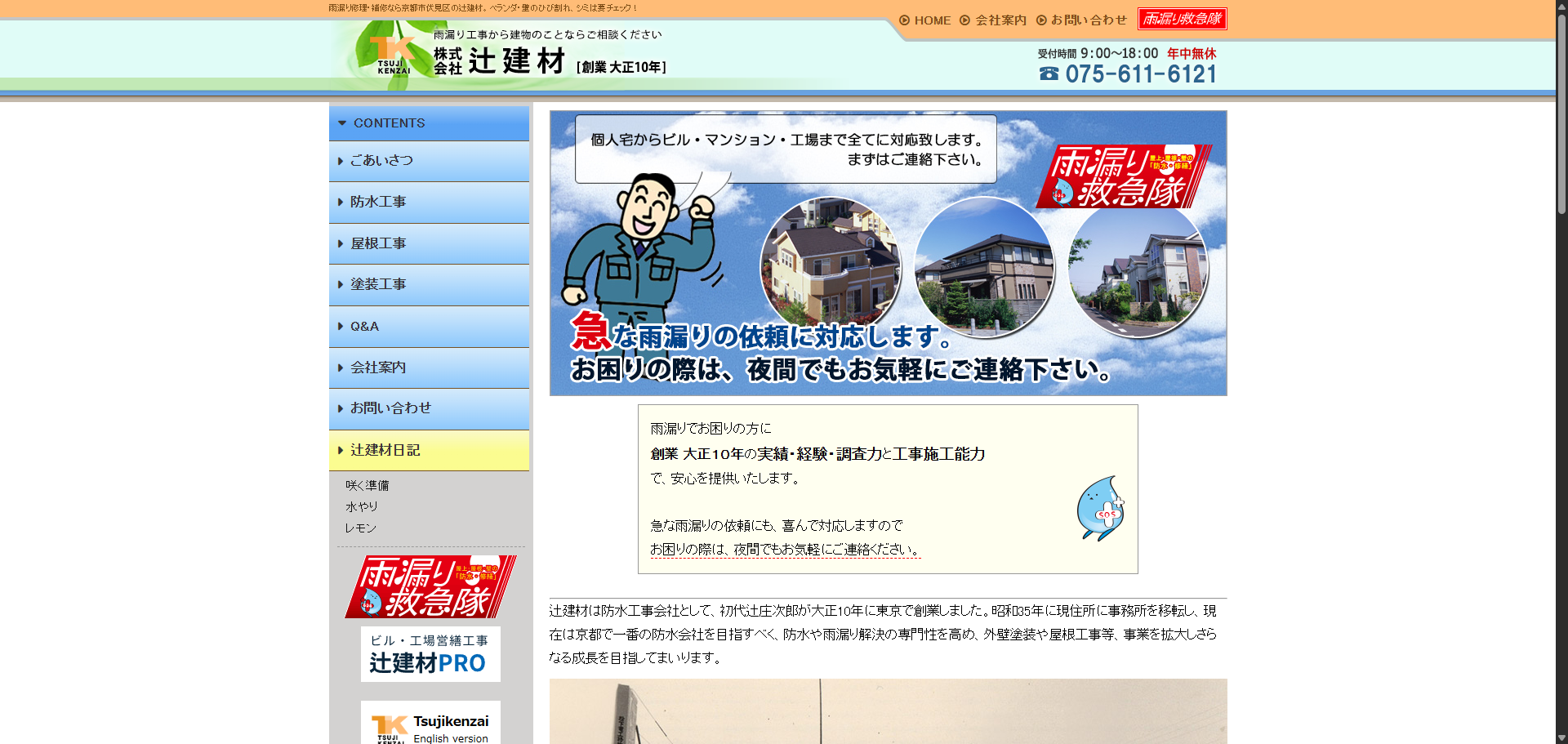Screen dimensions: 1568x744
Task: Click the telephone icon beside phone number
Action: click(1049, 74)
